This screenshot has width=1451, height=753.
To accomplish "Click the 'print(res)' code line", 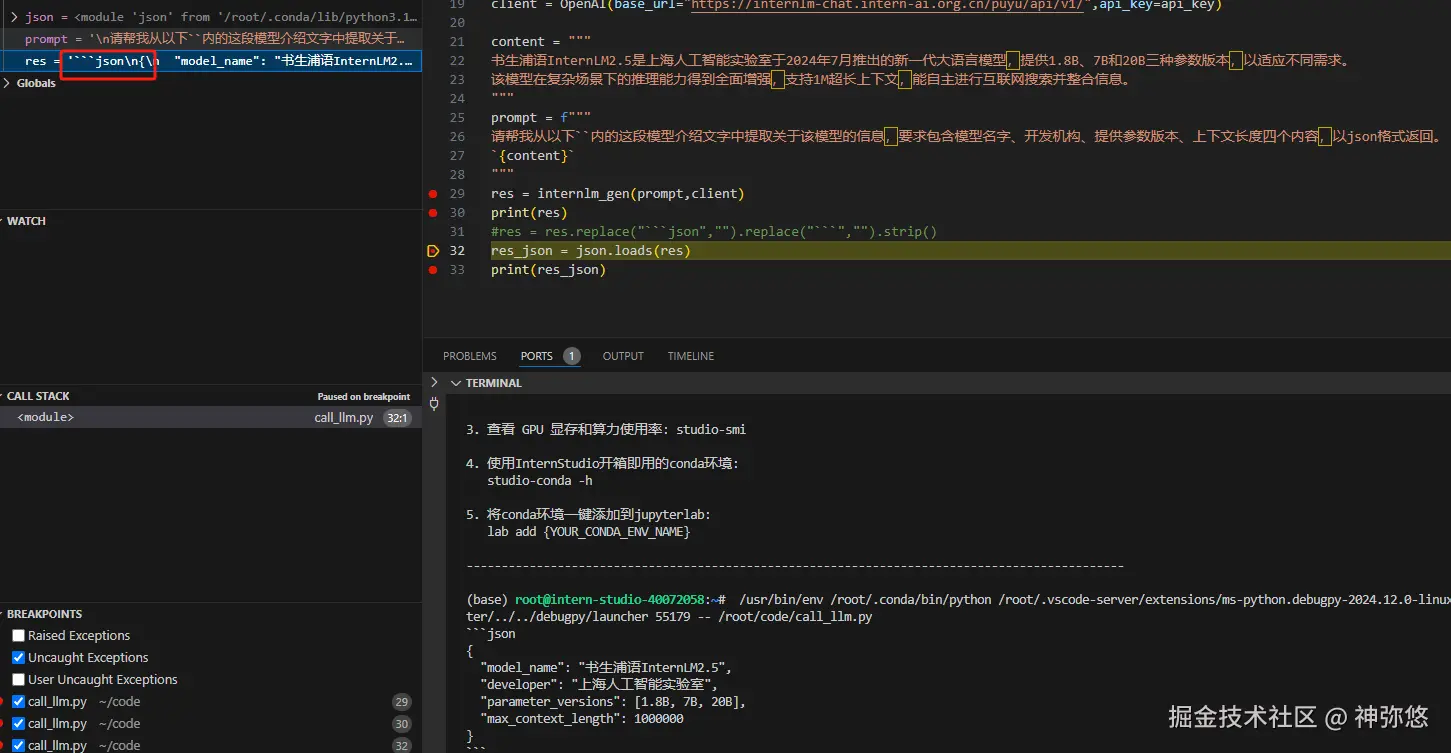I will 529,213.
